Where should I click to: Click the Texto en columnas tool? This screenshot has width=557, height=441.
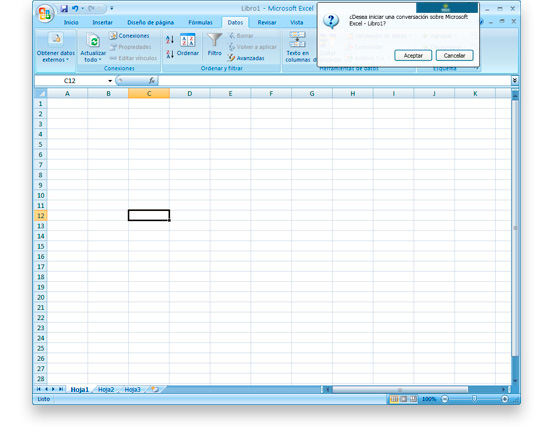(x=297, y=47)
